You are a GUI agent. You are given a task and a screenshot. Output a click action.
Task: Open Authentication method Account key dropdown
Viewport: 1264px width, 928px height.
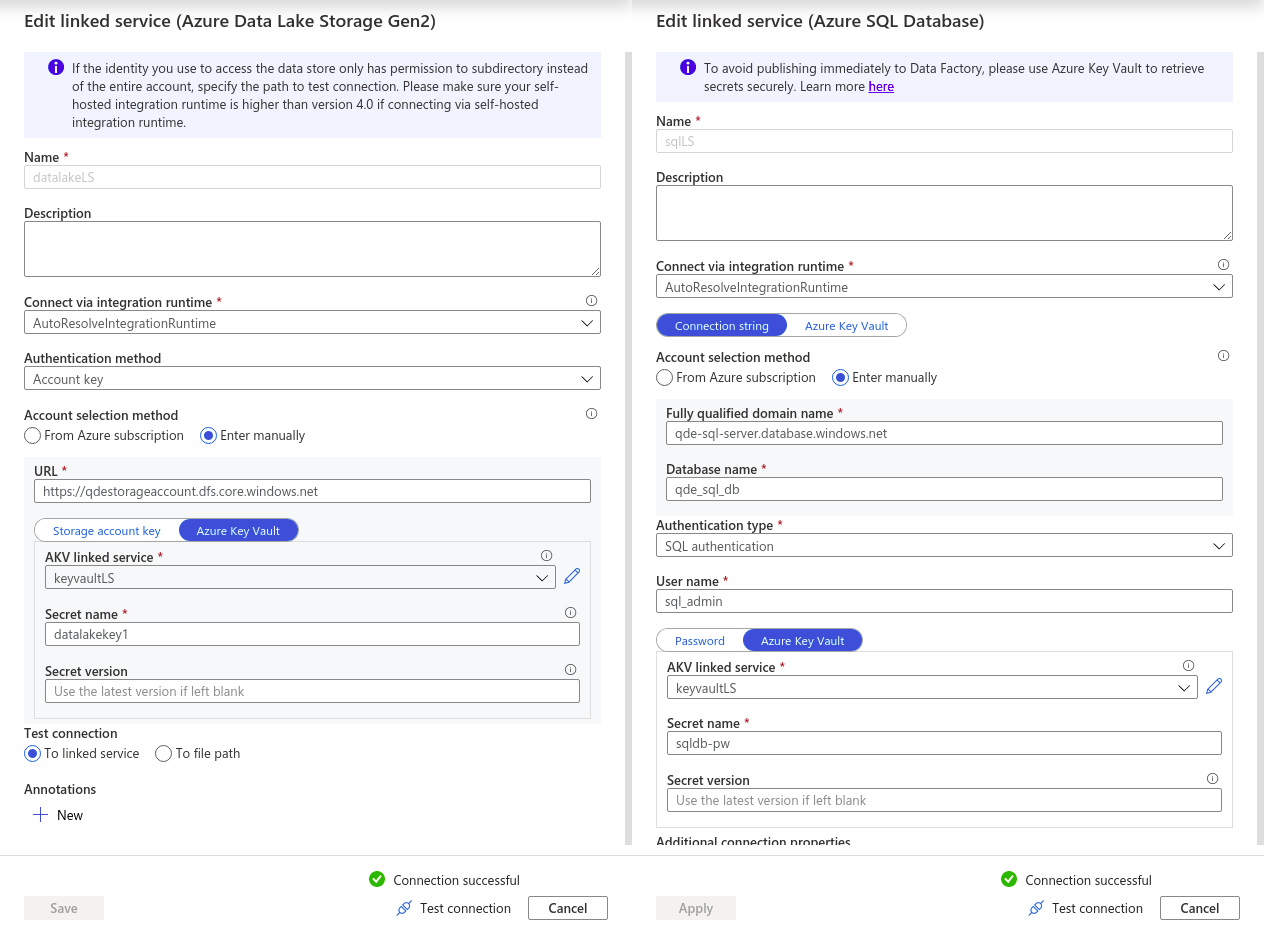(312, 379)
